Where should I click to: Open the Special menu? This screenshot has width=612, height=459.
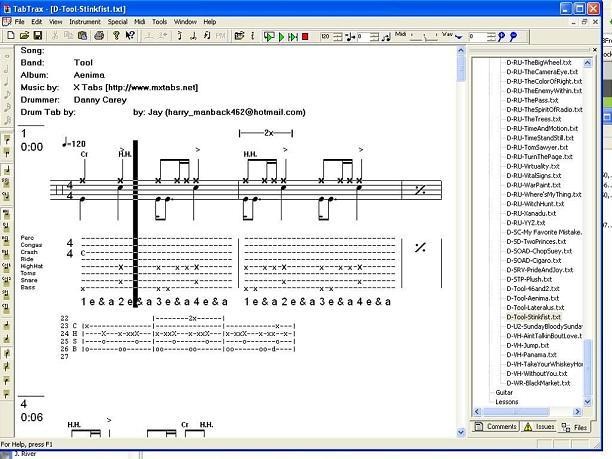click(117, 22)
